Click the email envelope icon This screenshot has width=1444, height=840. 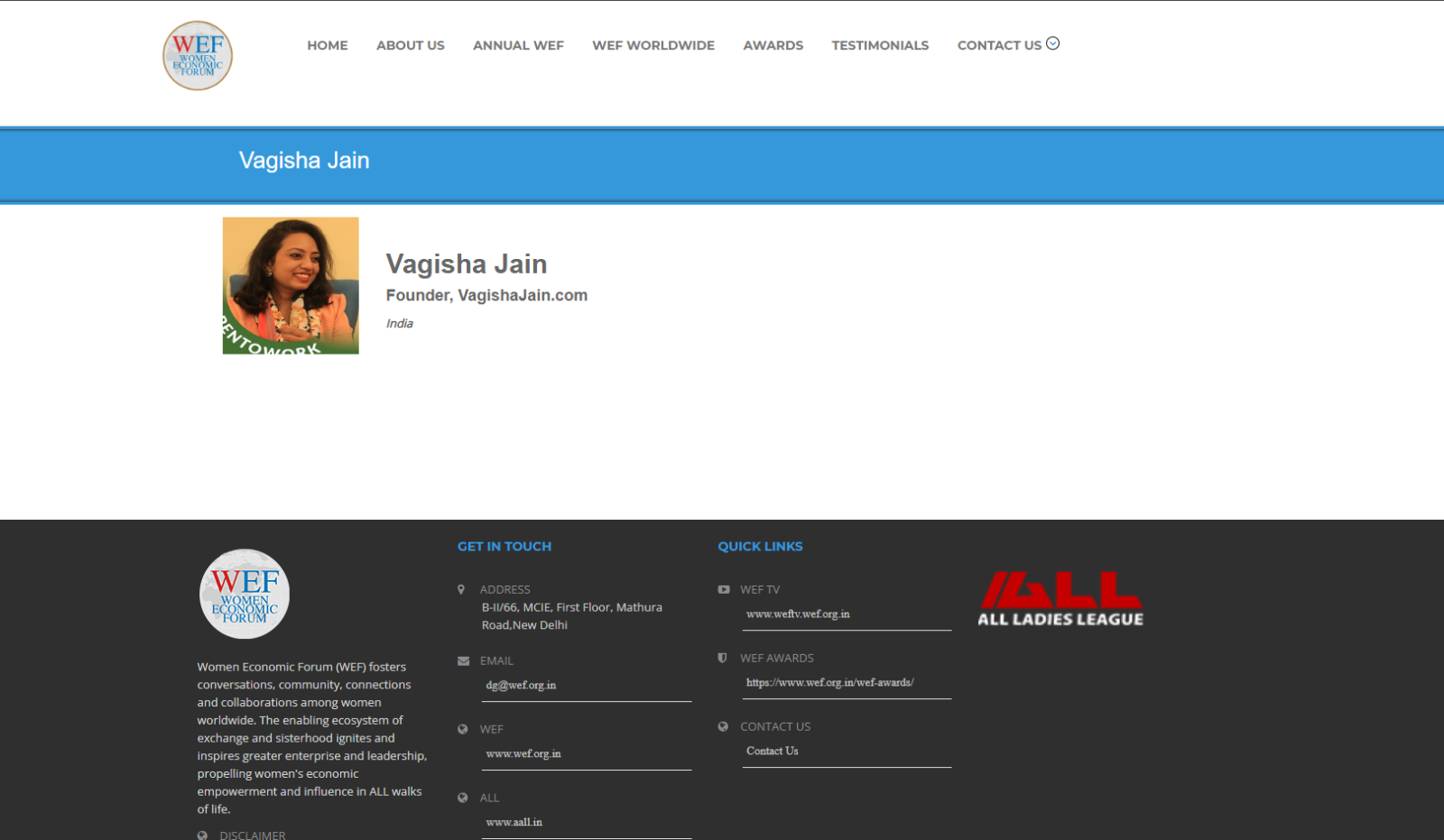pyautogui.click(x=463, y=660)
